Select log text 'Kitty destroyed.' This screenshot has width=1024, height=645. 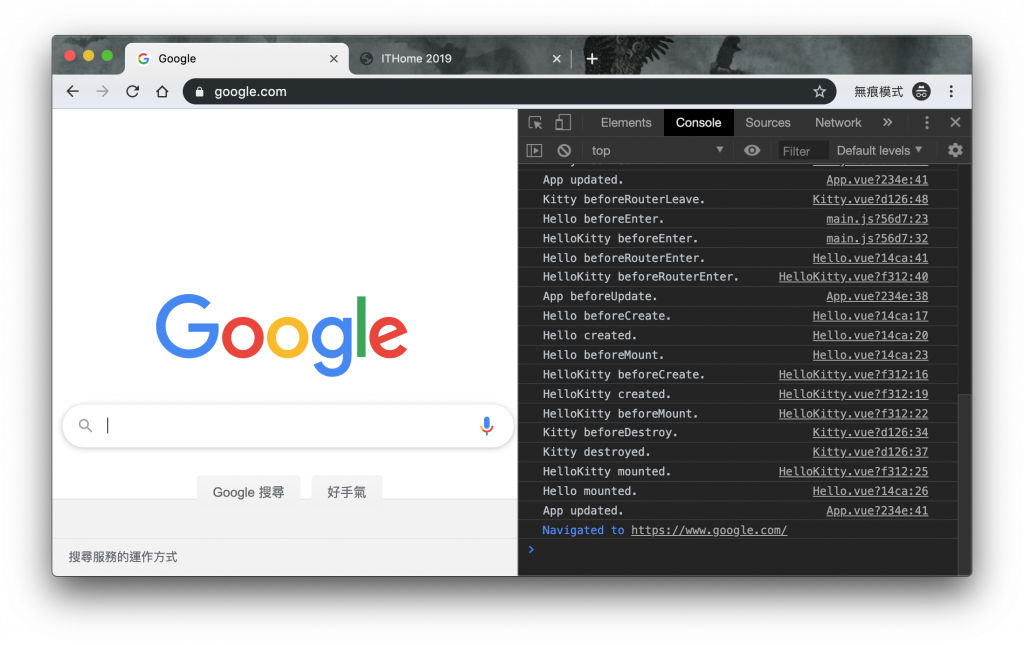[596, 452]
